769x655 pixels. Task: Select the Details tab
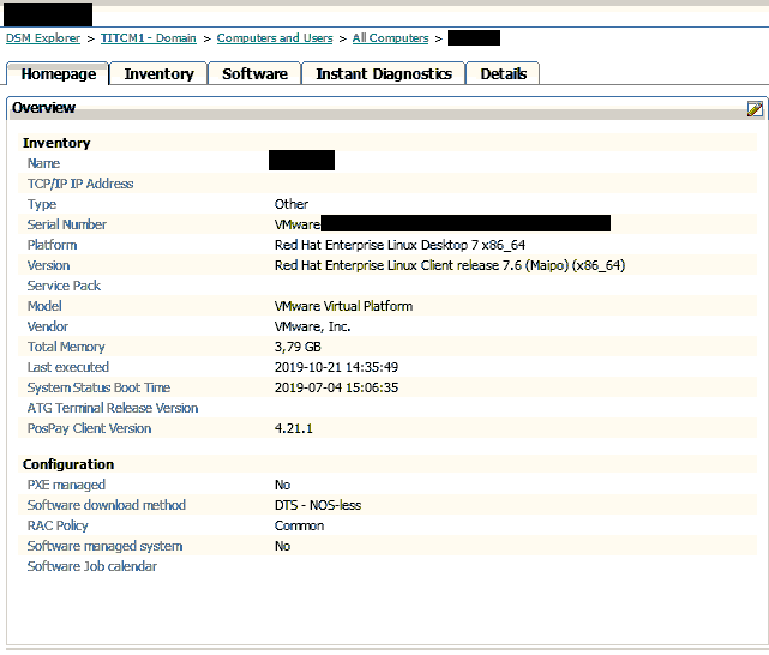click(503, 74)
